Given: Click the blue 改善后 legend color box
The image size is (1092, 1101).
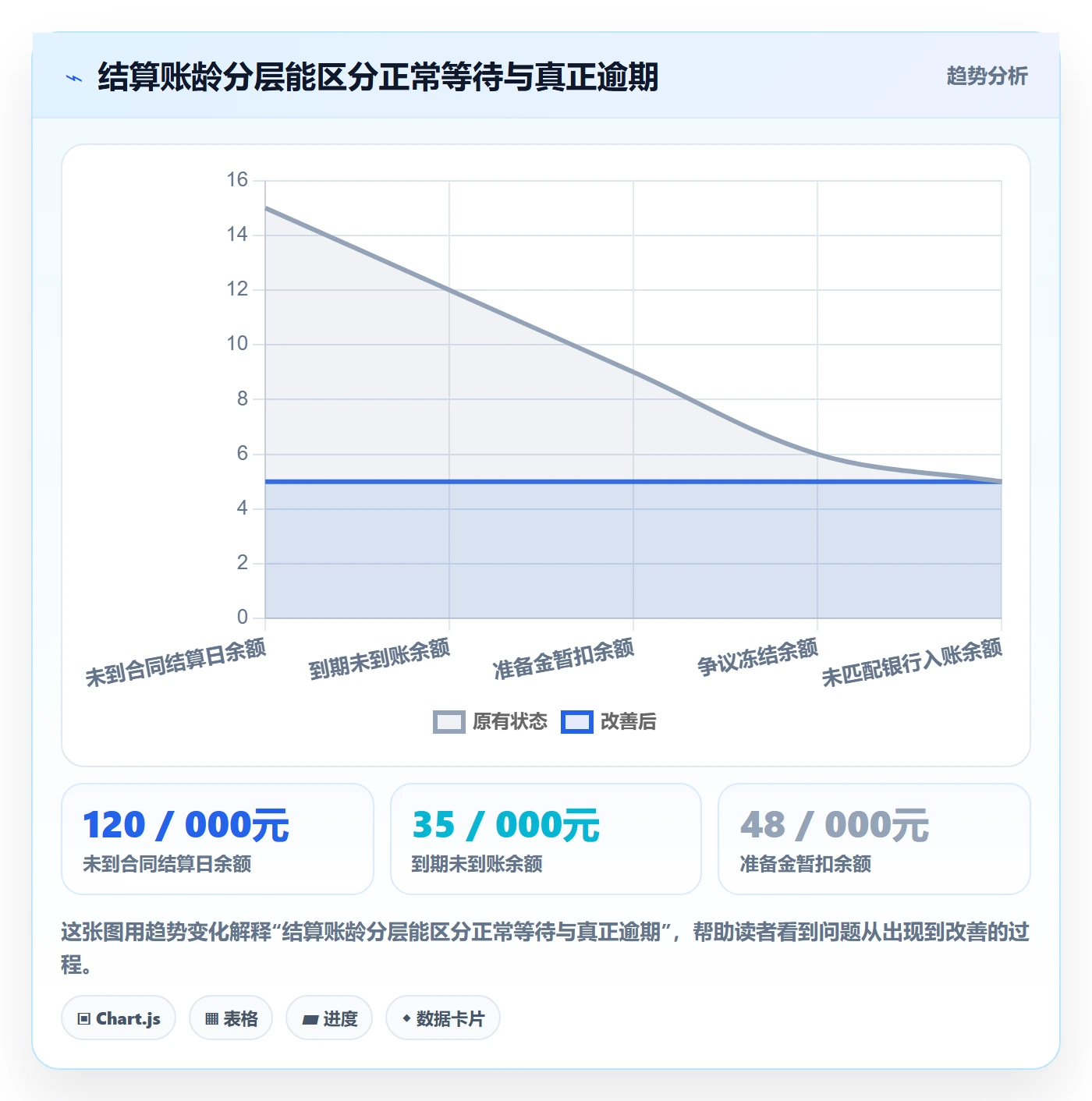Looking at the screenshot, I should (x=577, y=722).
